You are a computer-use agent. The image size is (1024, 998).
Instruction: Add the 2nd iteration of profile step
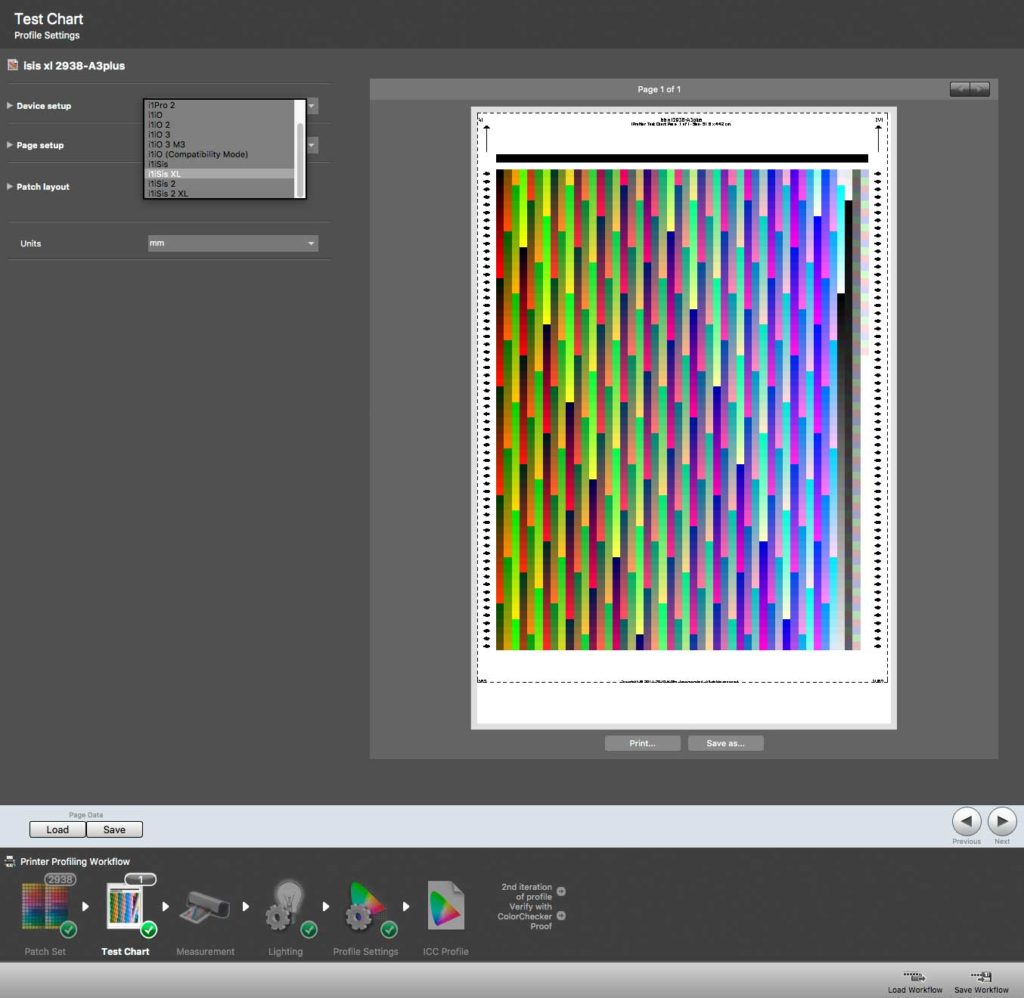coord(561,891)
